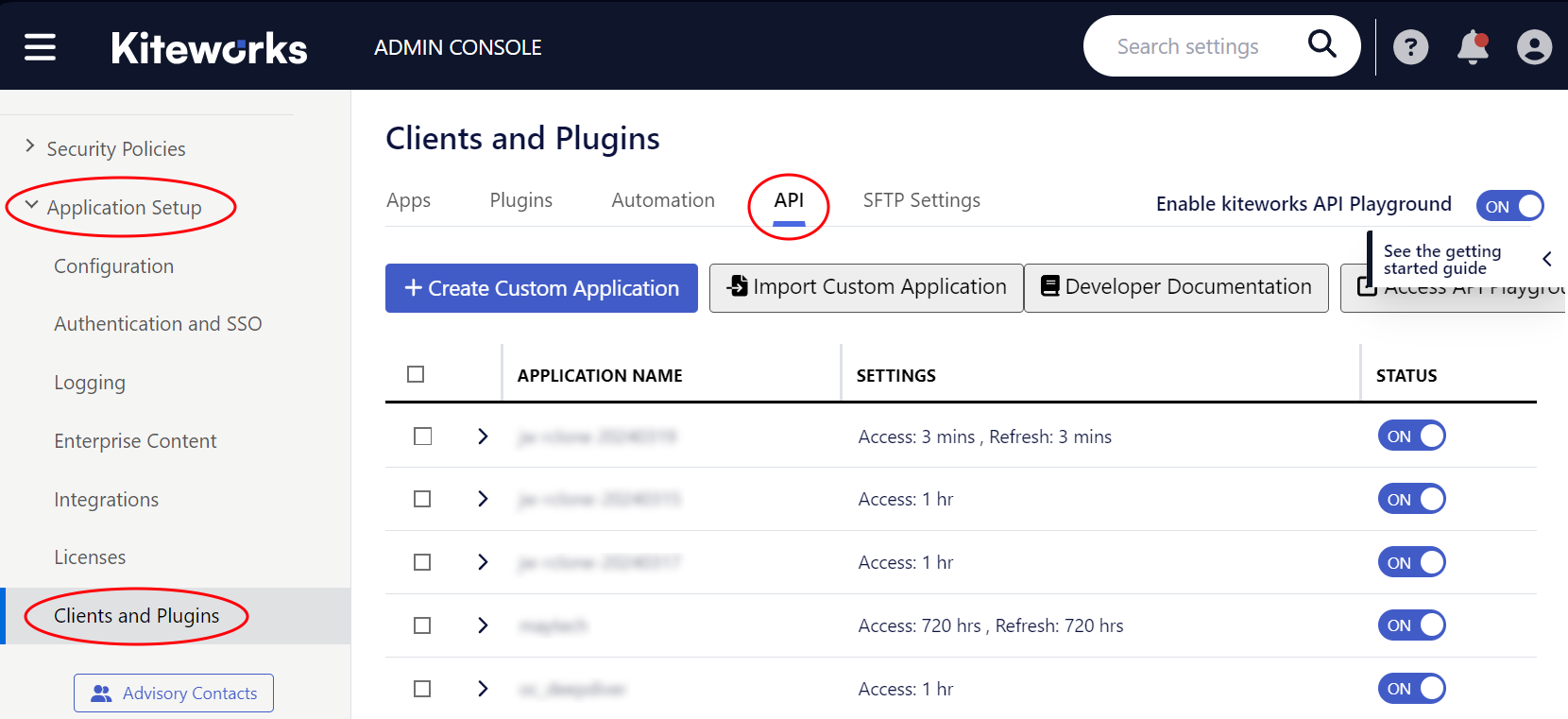Turn off status toggle for fifth application row

1411,689
